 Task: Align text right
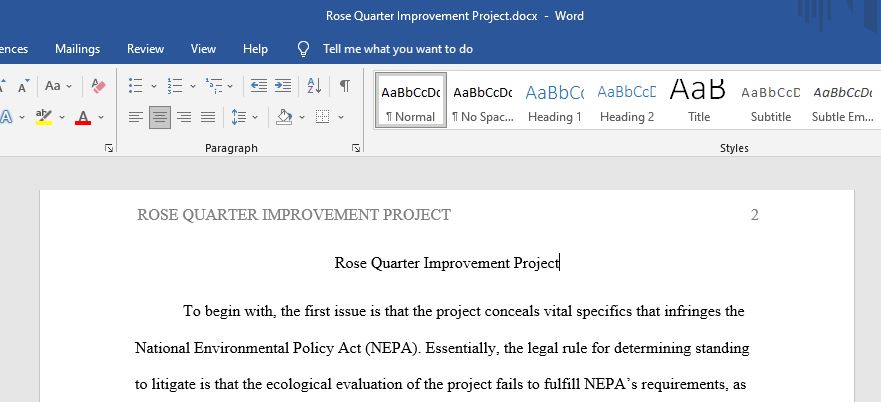click(x=184, y=117)
